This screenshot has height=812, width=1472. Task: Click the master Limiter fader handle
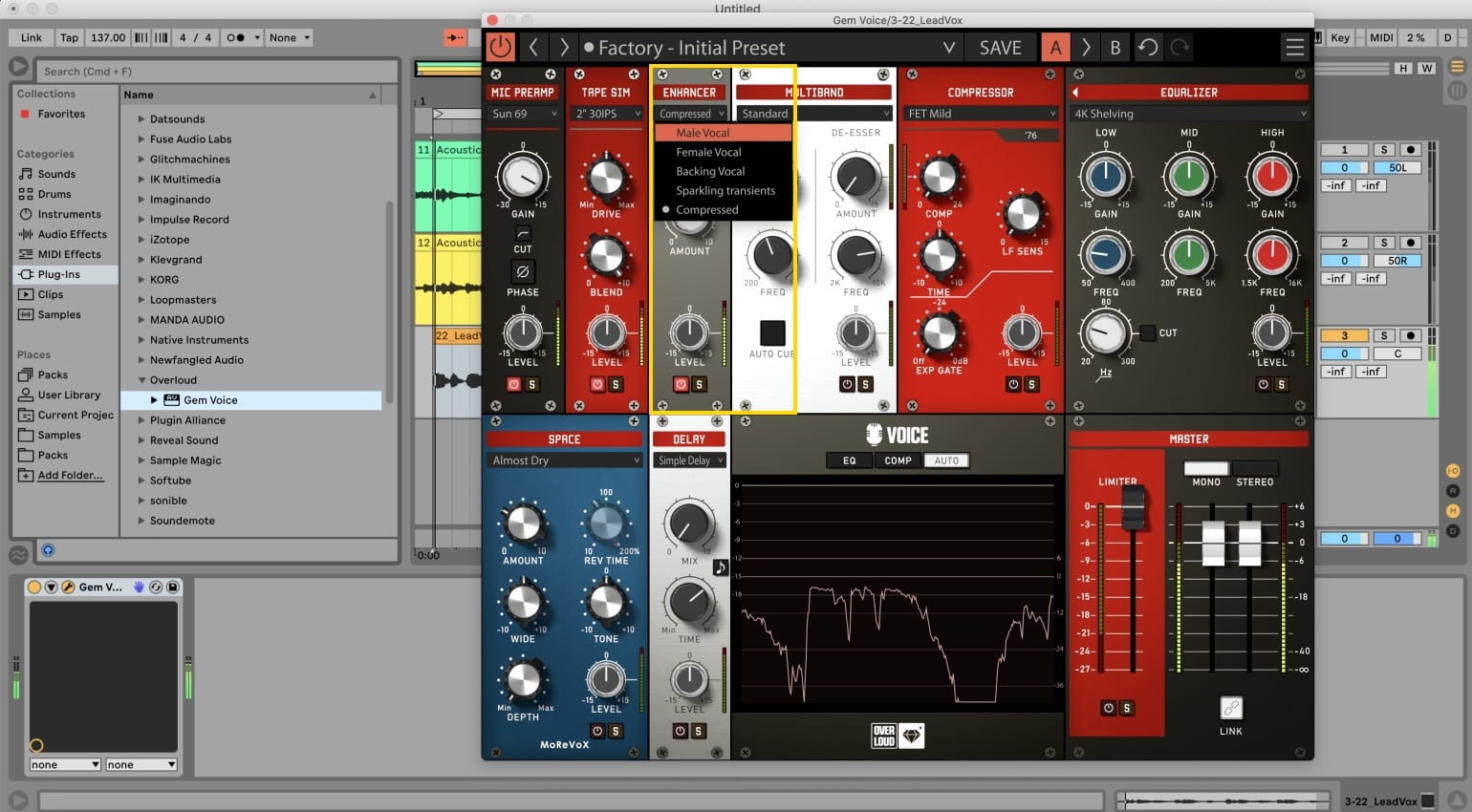tap(1133, 506)
